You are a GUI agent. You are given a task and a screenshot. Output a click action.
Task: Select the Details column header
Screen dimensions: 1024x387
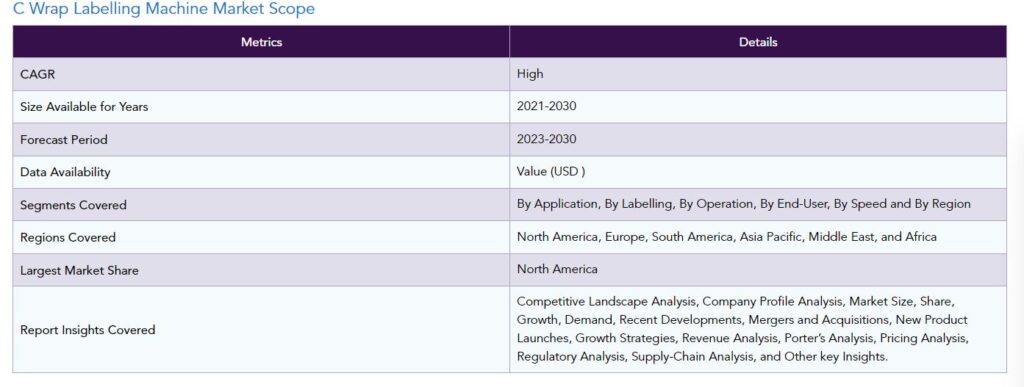coord(758,42)
